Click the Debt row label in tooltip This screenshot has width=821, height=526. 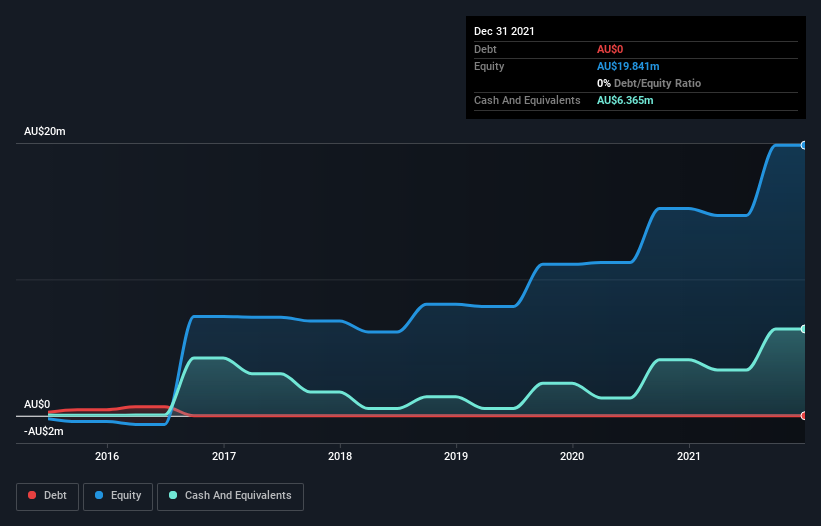(x=485, y=49)
